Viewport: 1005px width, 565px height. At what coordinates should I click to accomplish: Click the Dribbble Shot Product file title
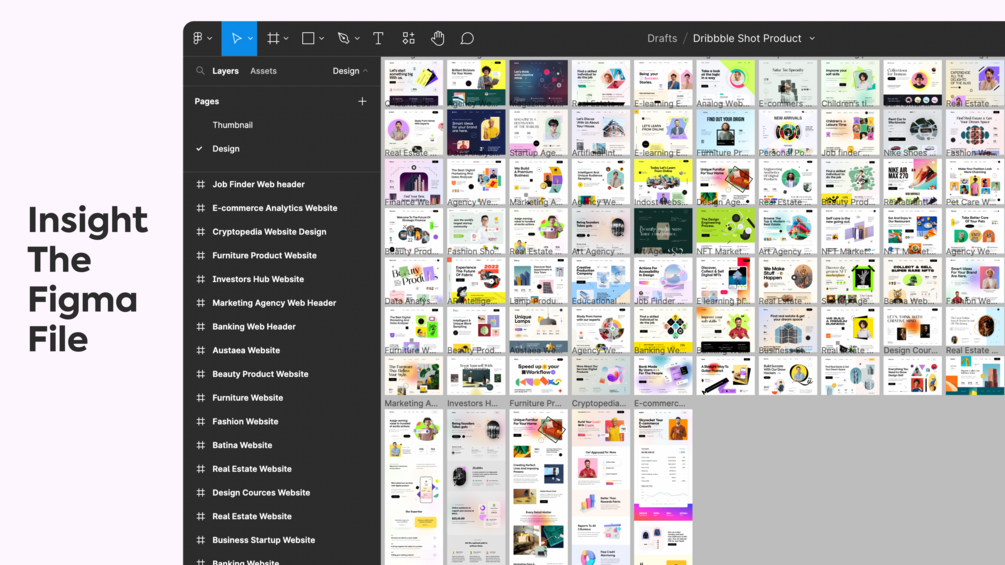click(747, 38)
